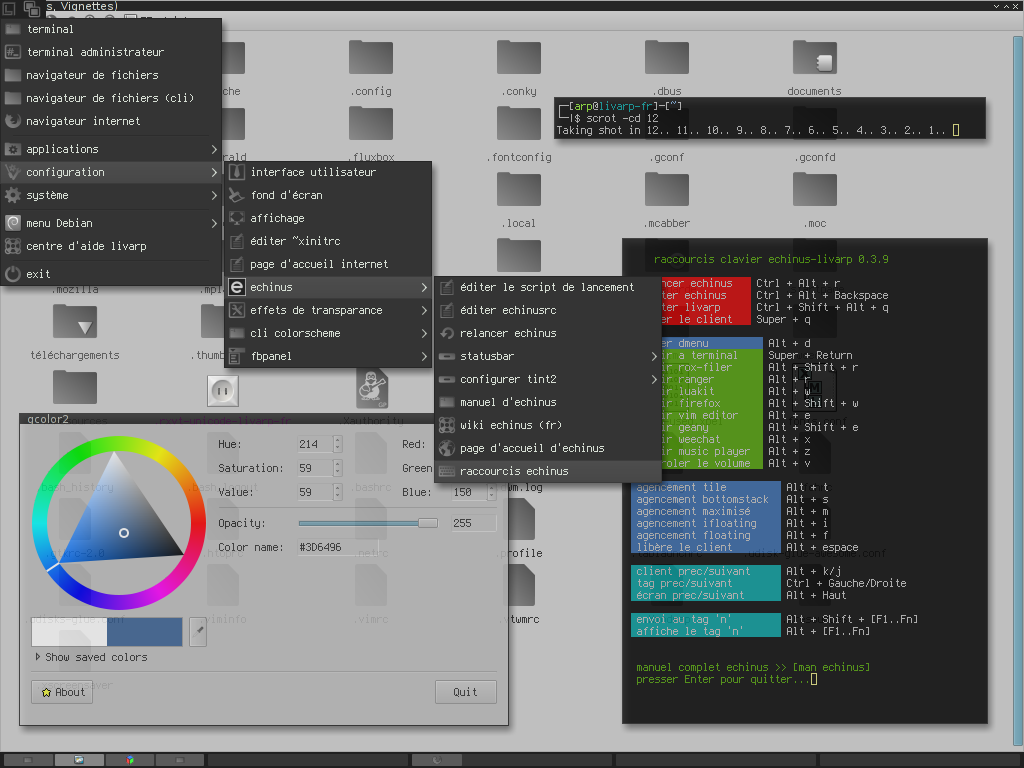Open the téléchargements folder icon

coord(75,321)
